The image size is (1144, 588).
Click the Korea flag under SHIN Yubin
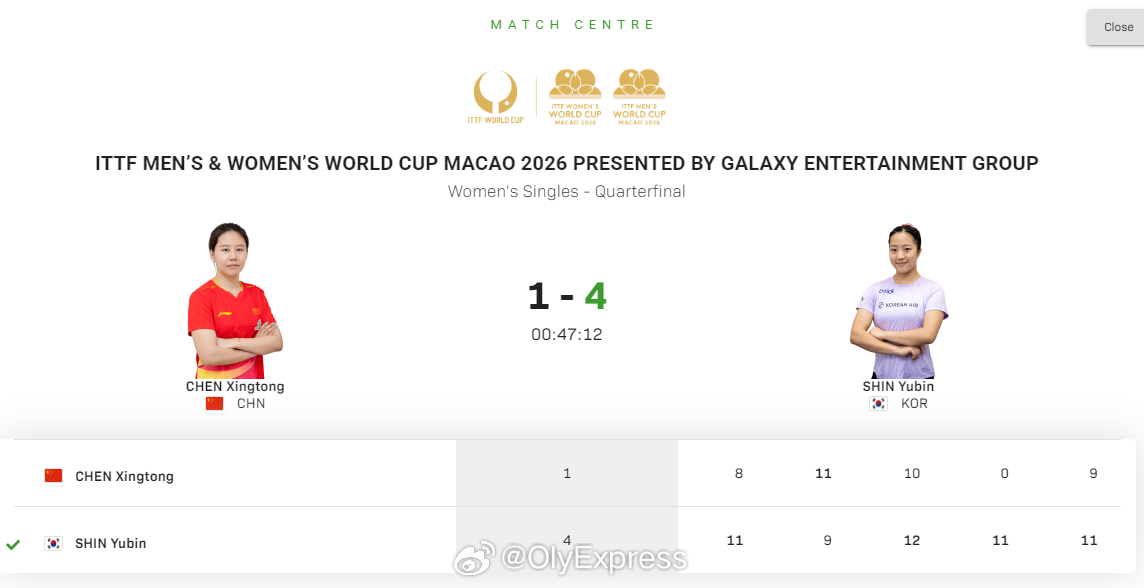[878, 403]
